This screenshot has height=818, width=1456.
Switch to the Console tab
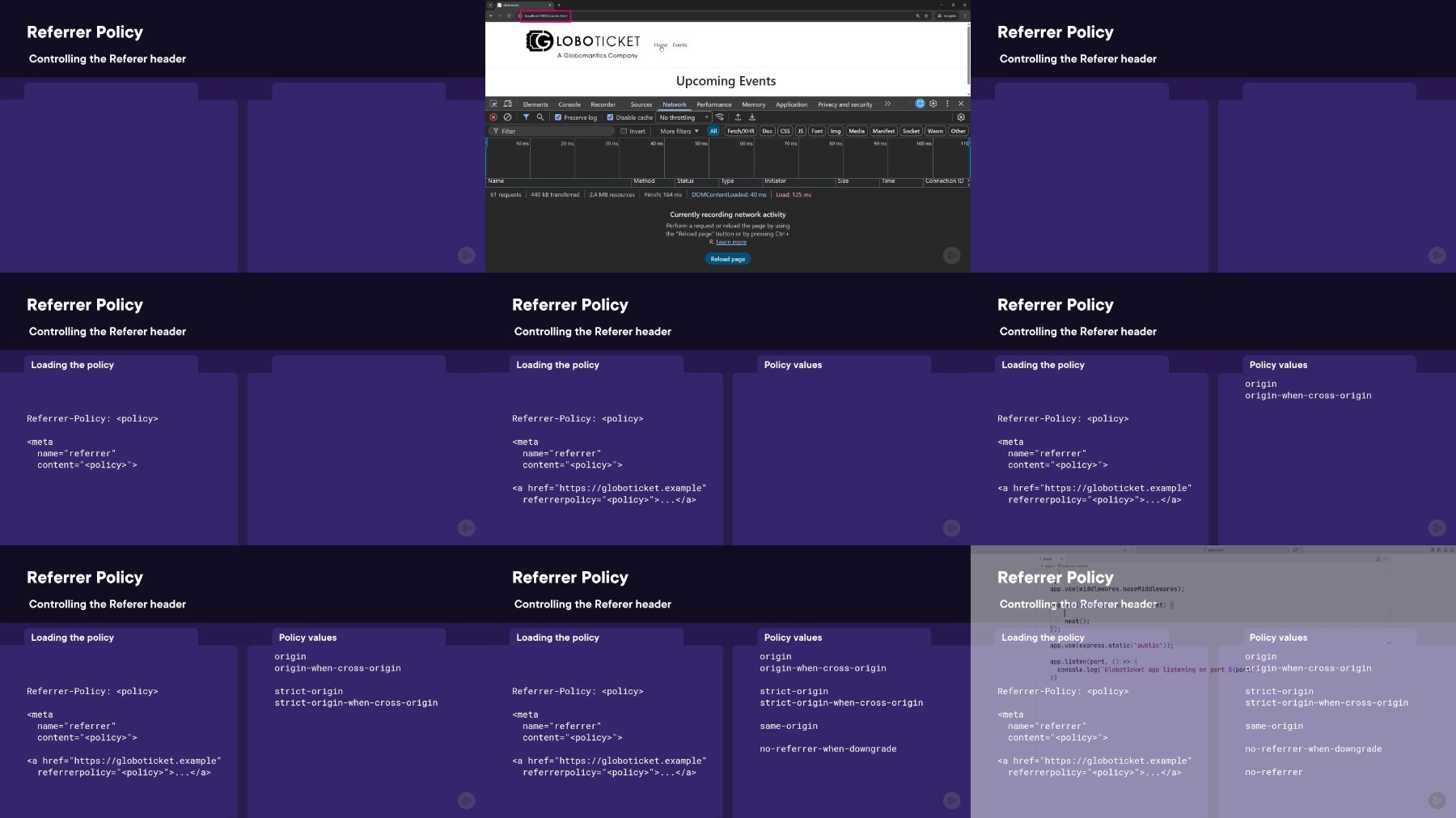(569, 104)
